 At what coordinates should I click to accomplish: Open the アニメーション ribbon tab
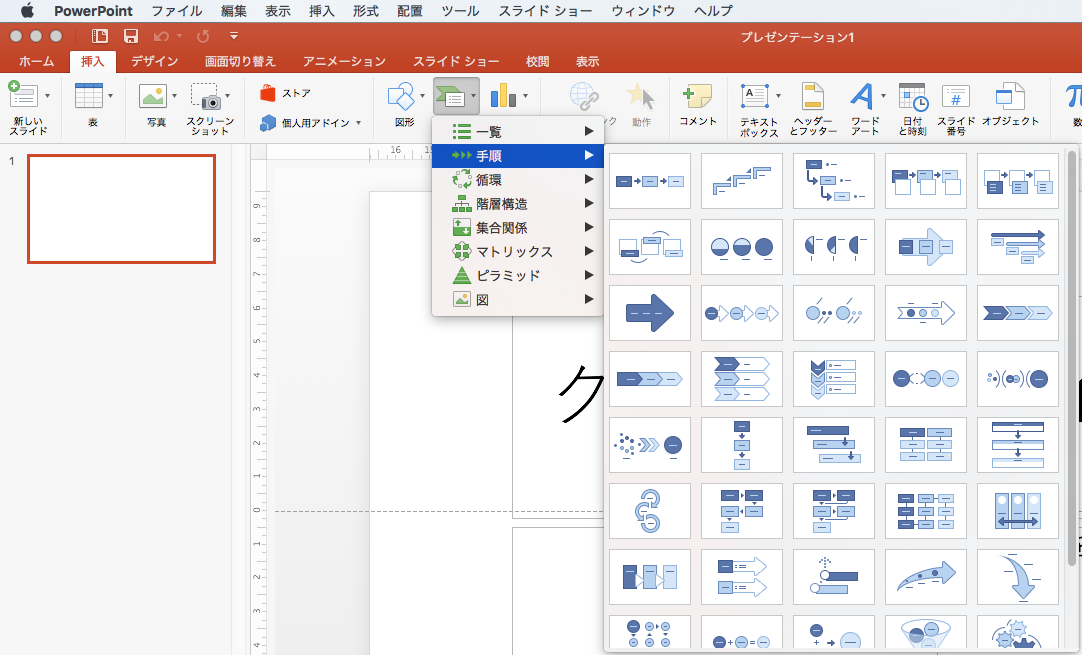click(x=344, y=62)
